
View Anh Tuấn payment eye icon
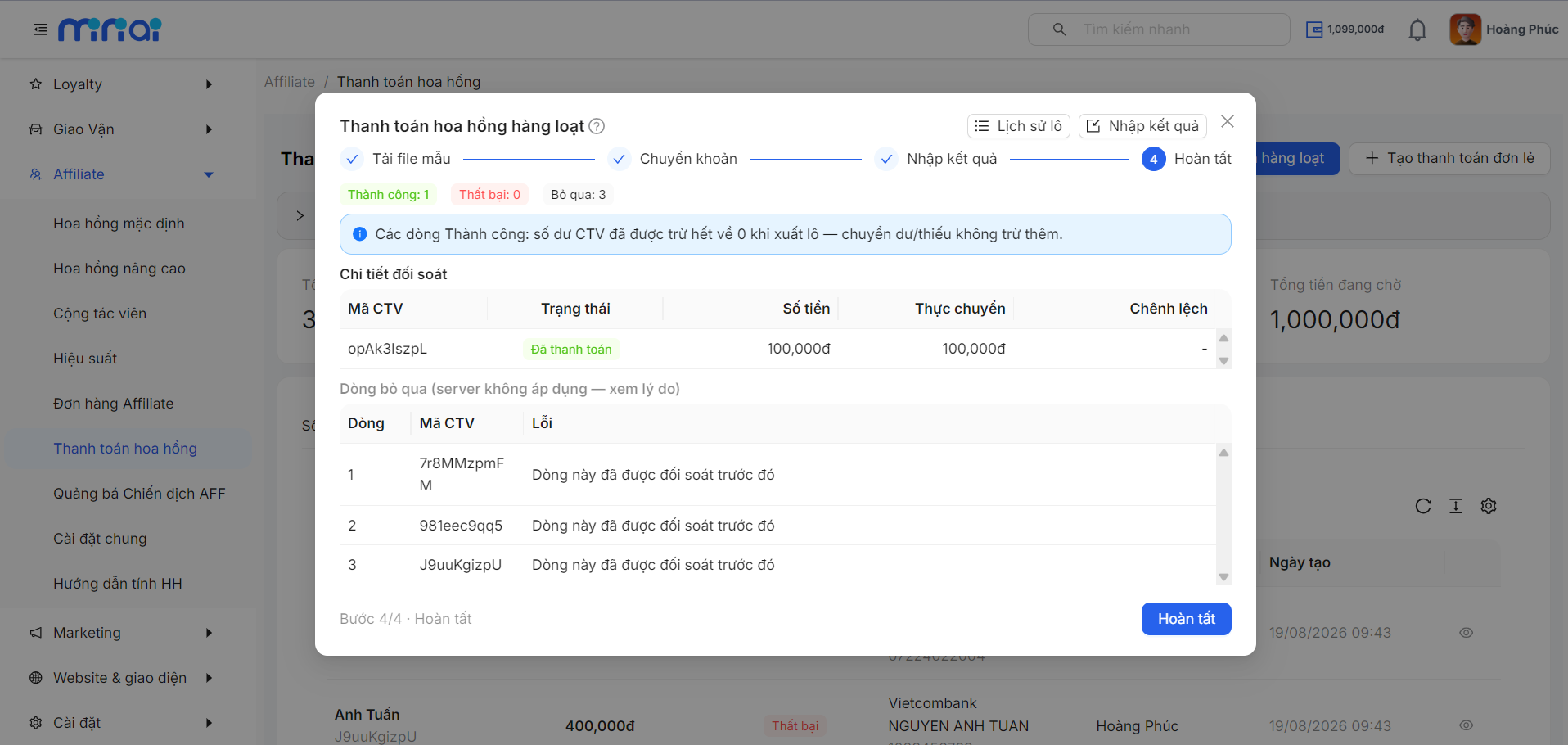click(x=1467, y=725)
